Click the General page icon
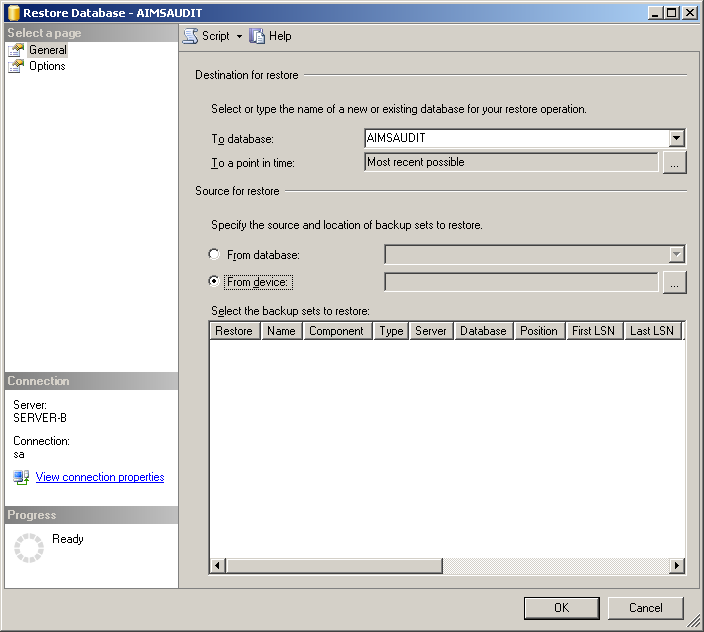 point(16,50)
